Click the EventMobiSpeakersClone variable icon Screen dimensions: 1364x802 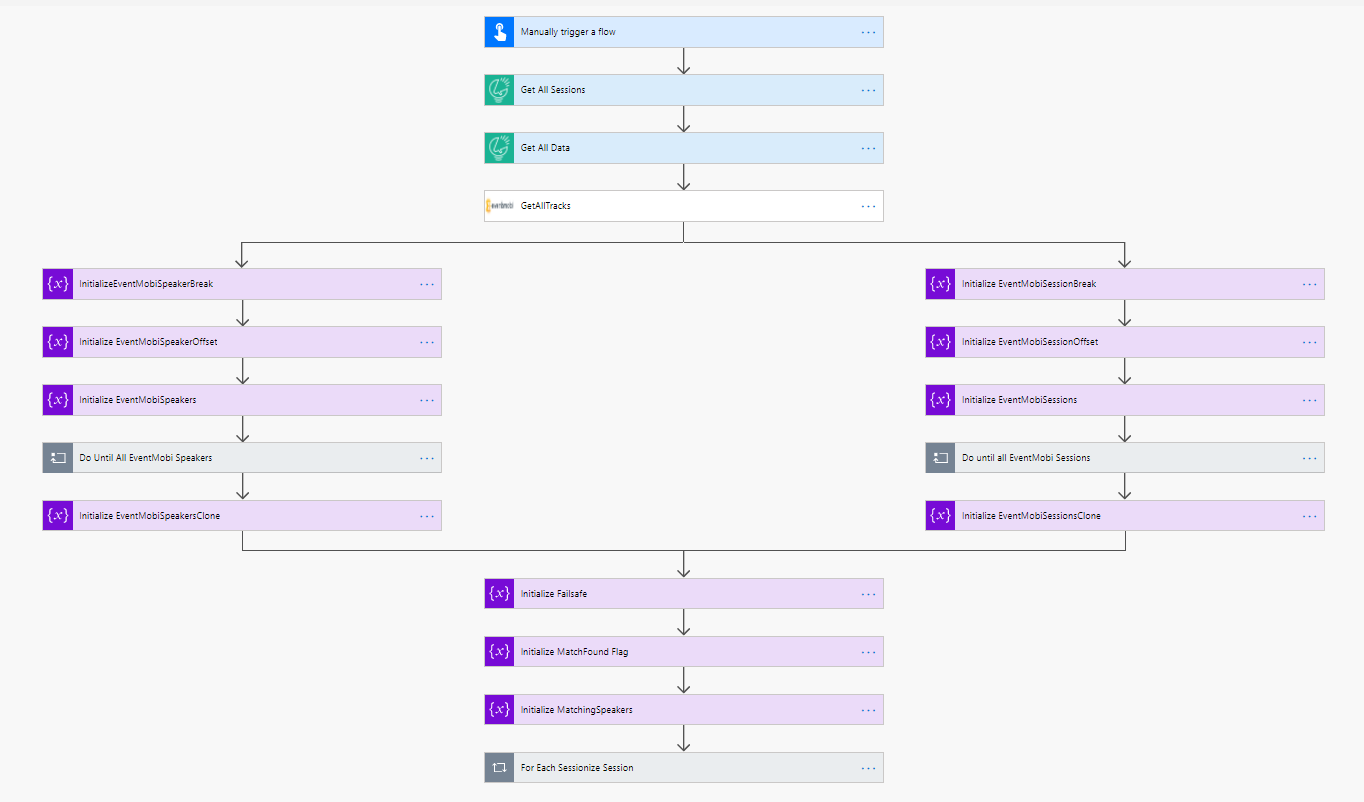[x=58, y=516]
